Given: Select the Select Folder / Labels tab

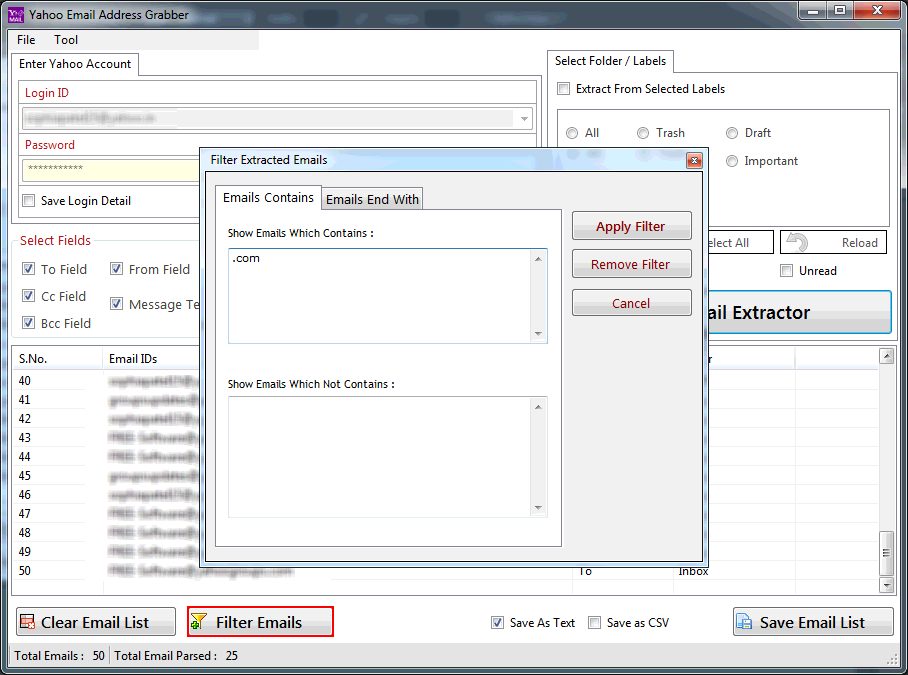Looking at the screenshot, I should click(610, 61).
